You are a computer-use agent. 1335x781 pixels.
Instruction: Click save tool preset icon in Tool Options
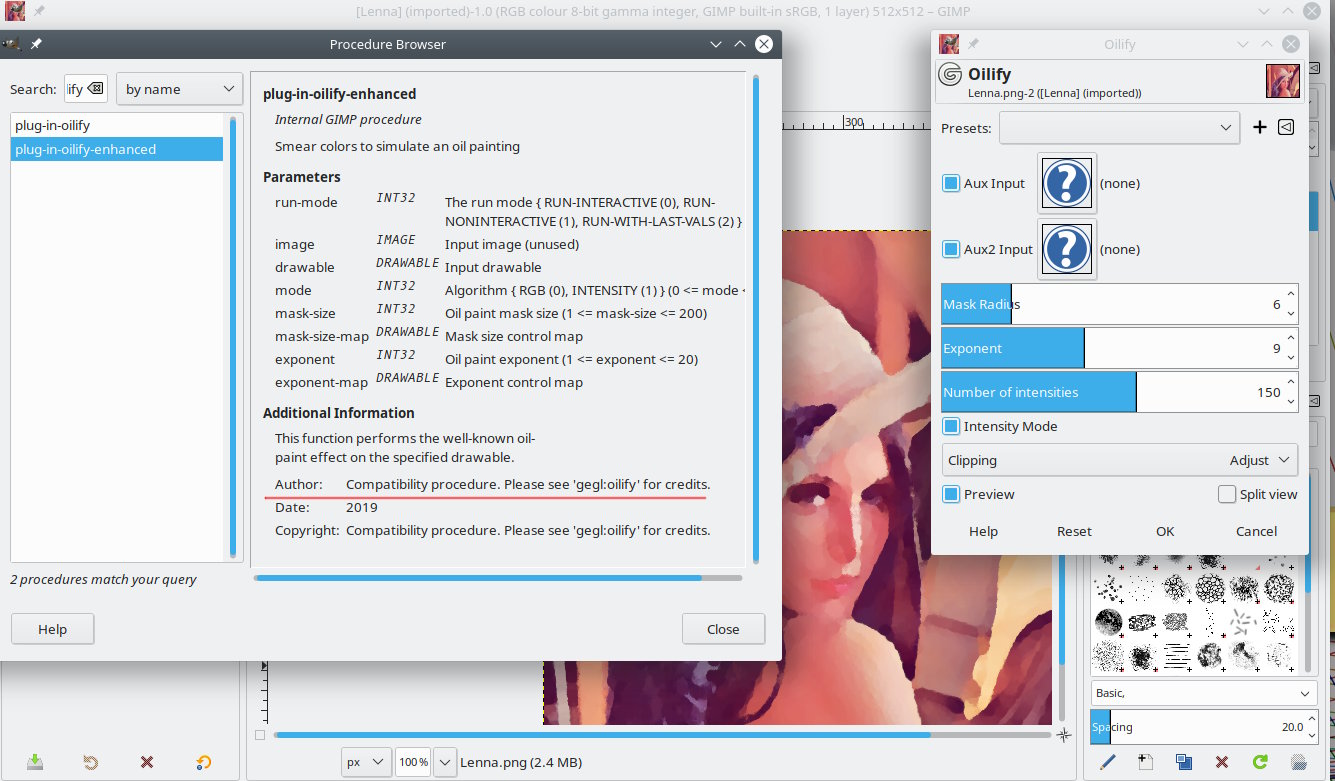pyautogui.click(x=35, y=762)
